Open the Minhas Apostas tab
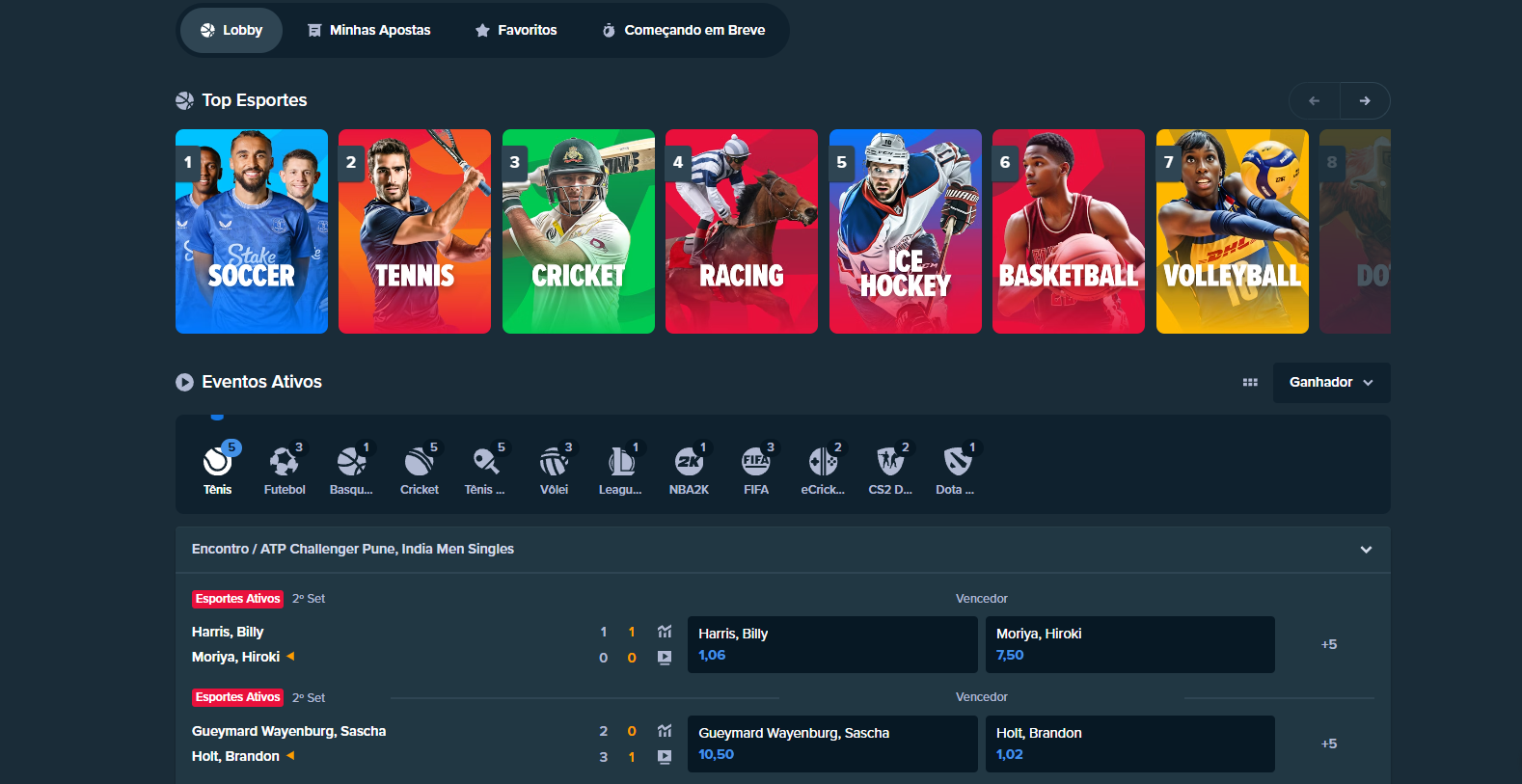 [x=369, y=31]
